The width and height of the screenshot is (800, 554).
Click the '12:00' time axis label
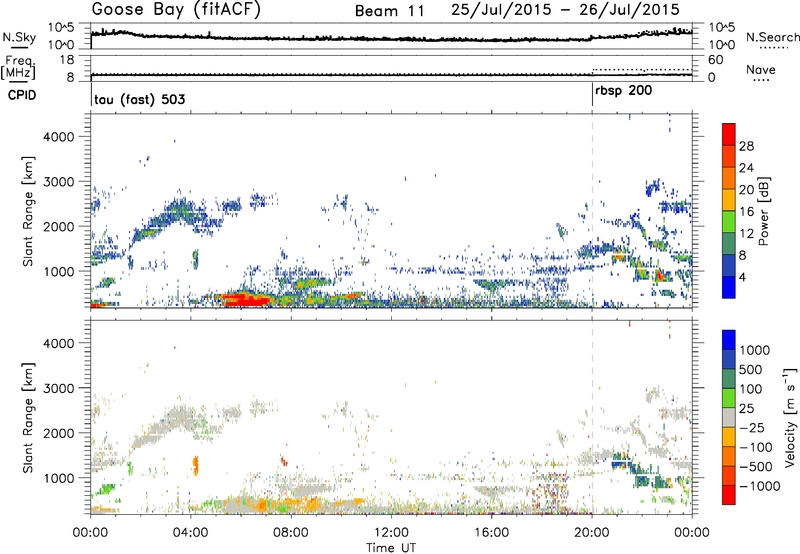[391, 533]
